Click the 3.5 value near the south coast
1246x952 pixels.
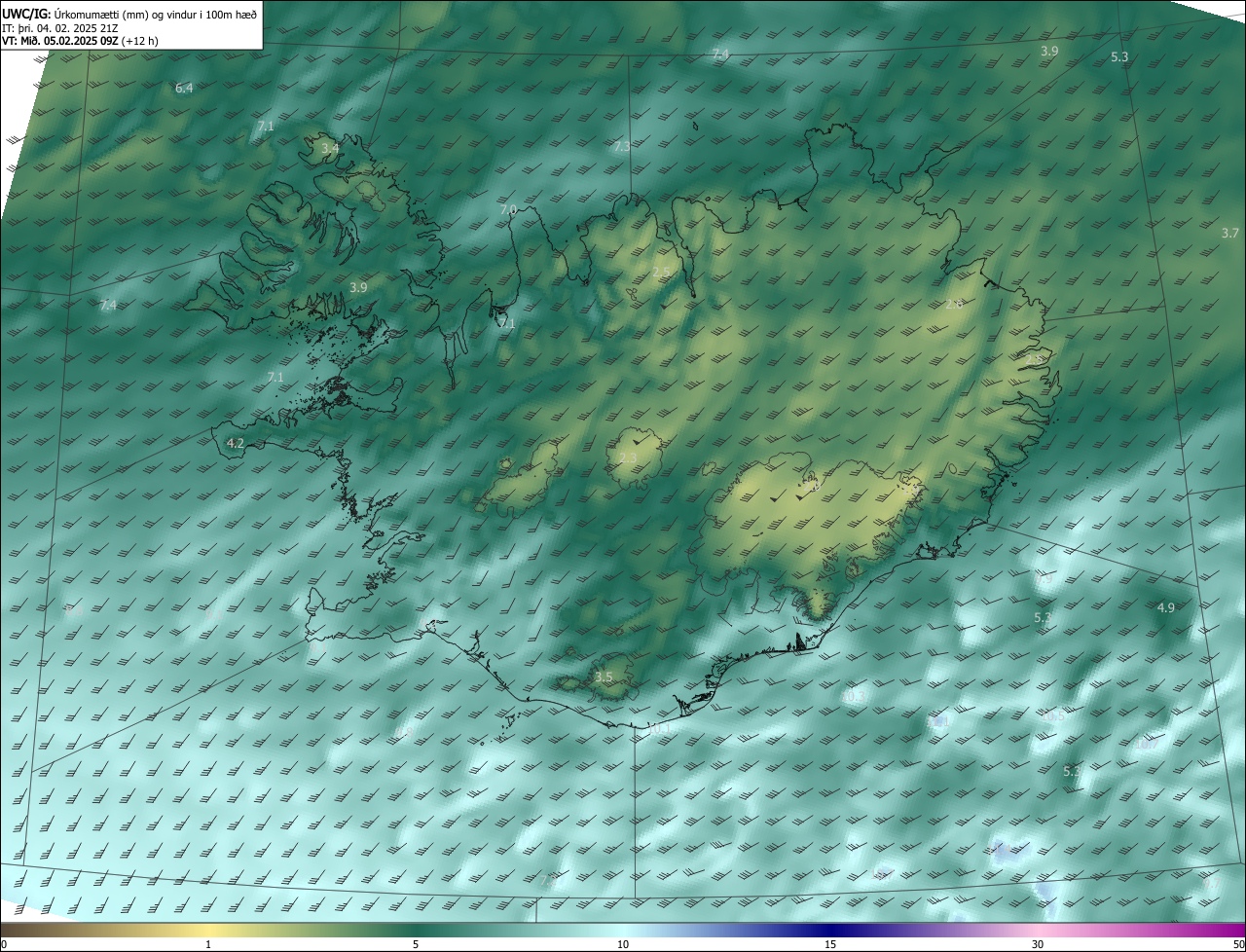coord(604,677)
